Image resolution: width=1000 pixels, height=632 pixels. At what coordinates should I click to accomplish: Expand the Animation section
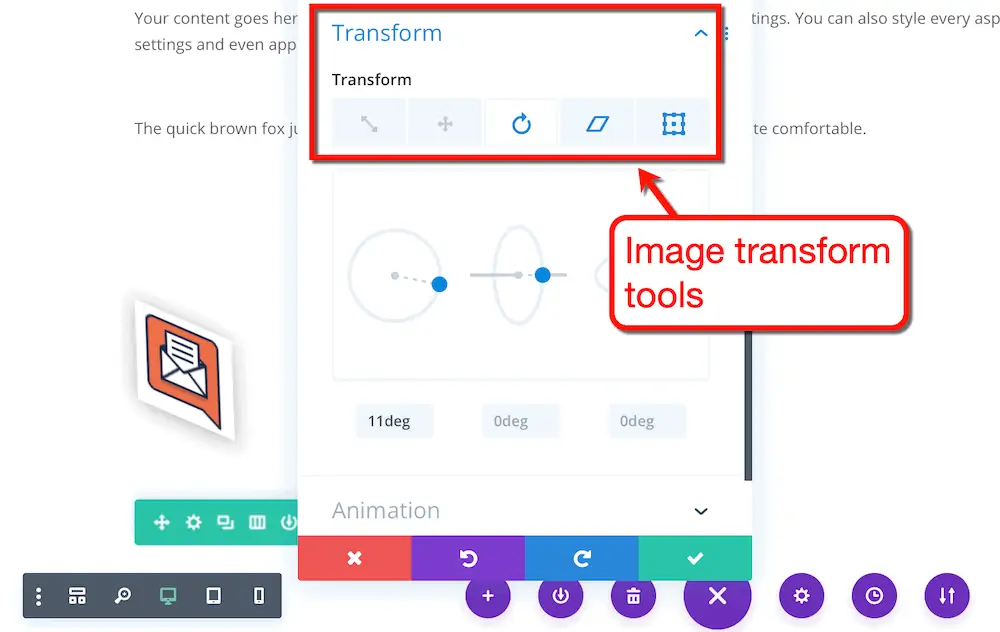coord(520,511)
